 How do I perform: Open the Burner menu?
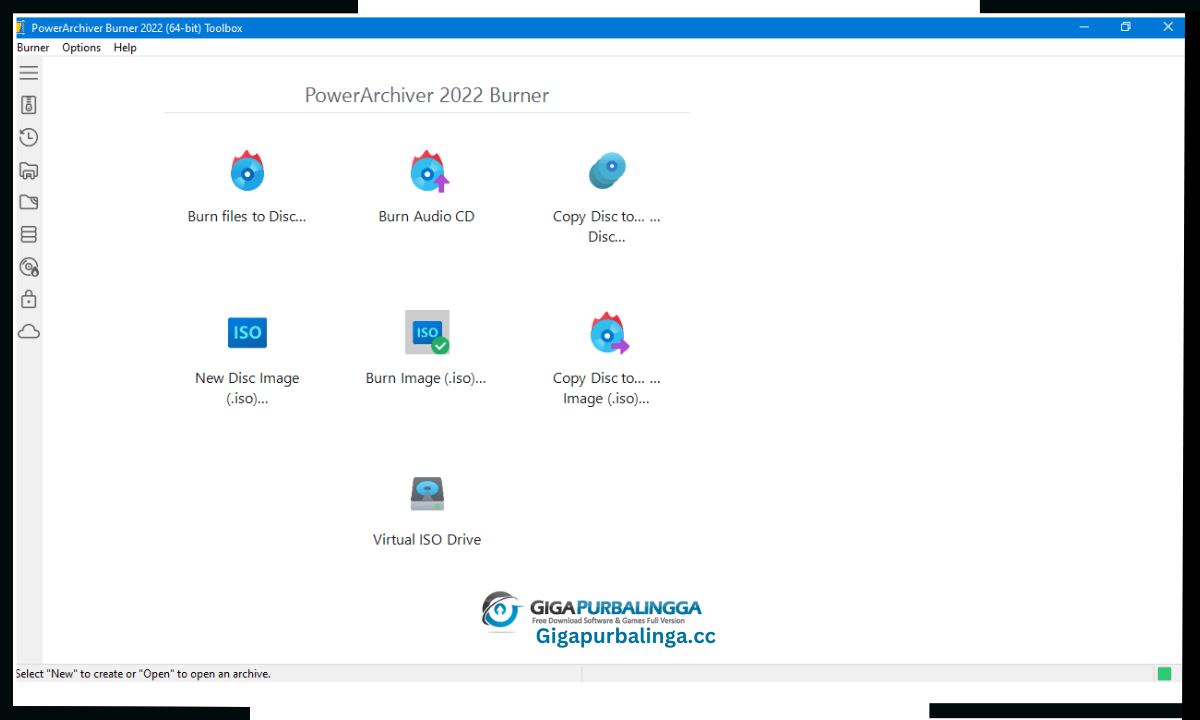33,48
